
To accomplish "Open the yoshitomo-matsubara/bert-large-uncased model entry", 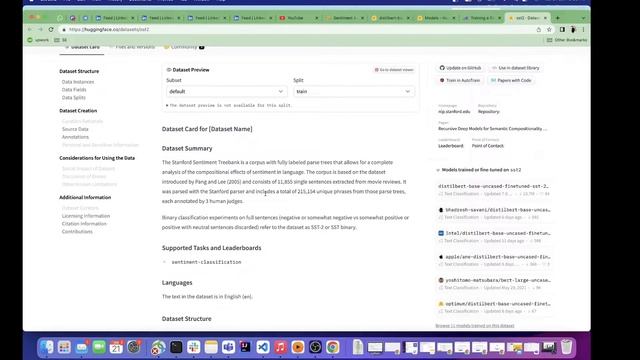I will tap(495, 284).
